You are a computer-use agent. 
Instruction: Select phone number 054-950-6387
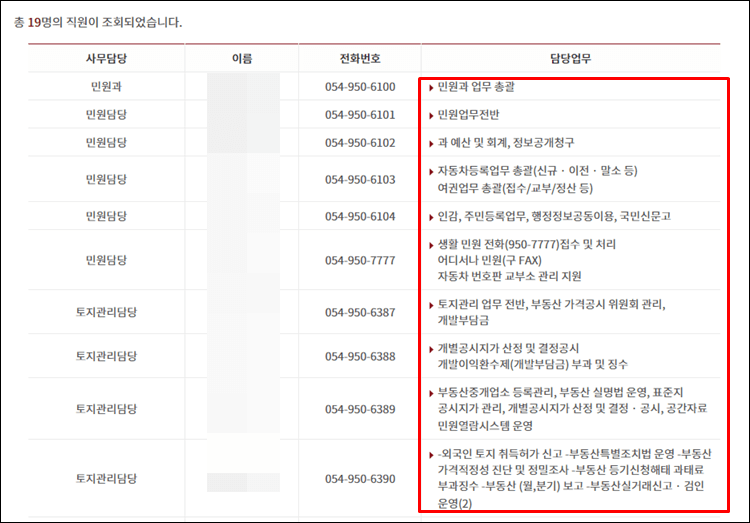(x=360, y=312)
